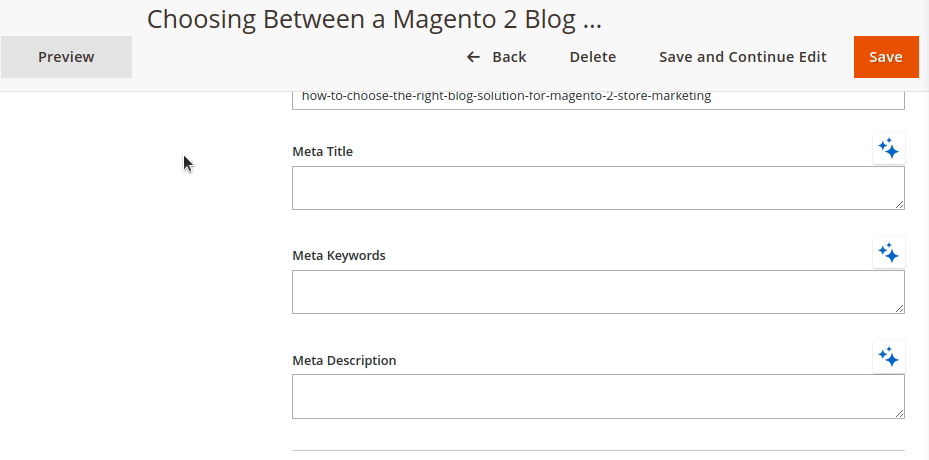Click the URL key field with blog slug
The height and width of the screenshot is (460, 929).
(x=597, y=98)
